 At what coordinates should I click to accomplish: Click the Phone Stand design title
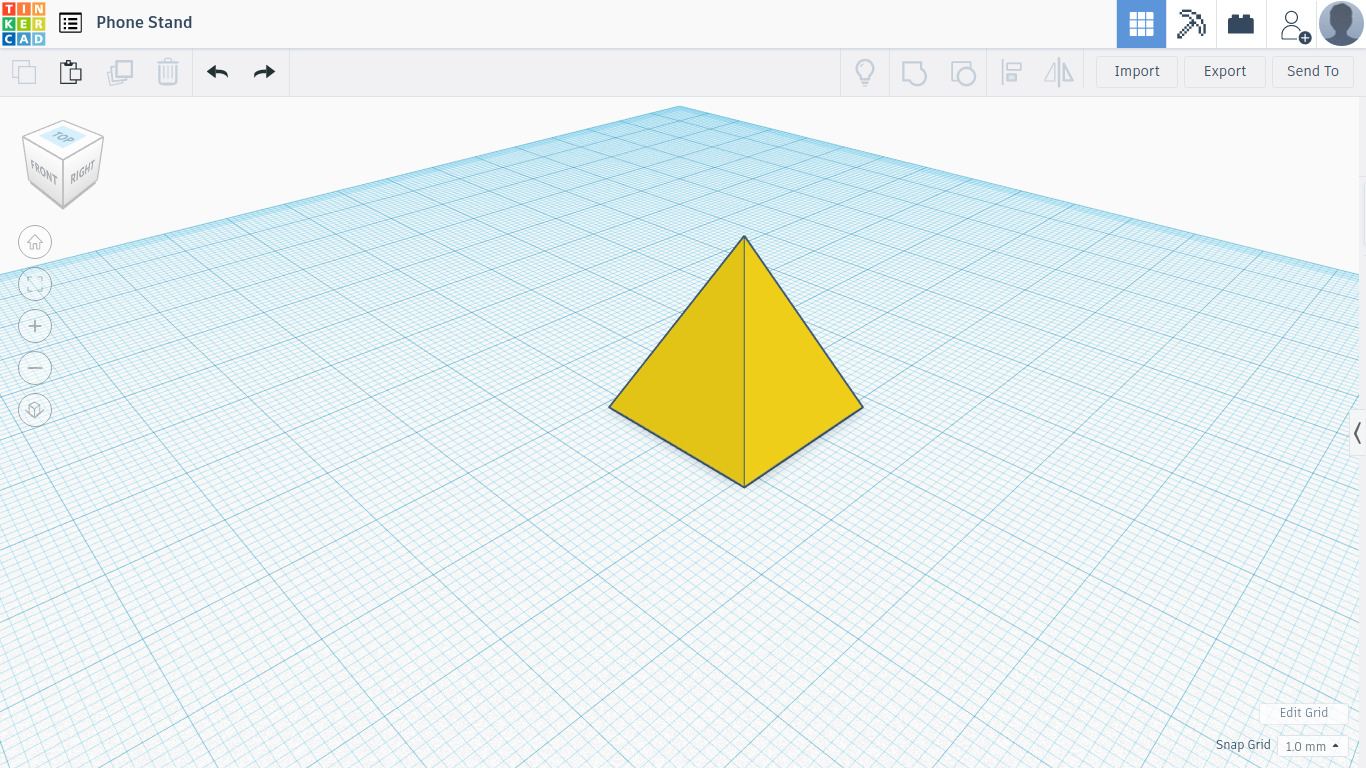pos(144,22)
